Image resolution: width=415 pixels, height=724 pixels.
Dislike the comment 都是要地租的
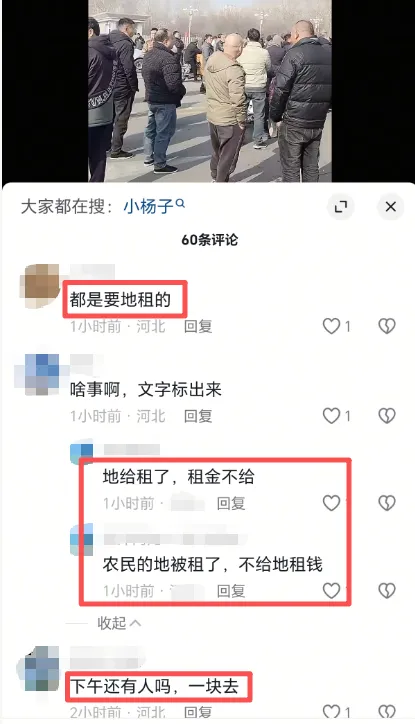[x=387, y=326]
